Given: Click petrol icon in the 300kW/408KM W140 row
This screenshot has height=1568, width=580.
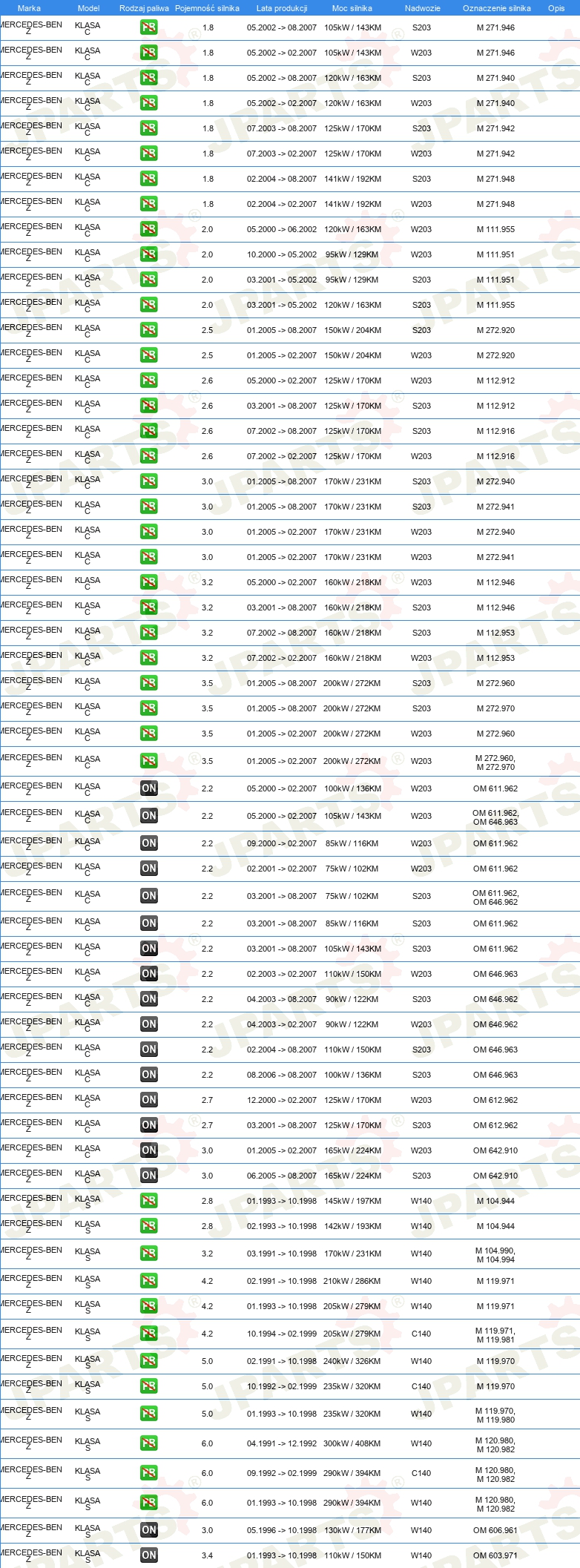Looking at the screenshot, I should click(148, 1443).
